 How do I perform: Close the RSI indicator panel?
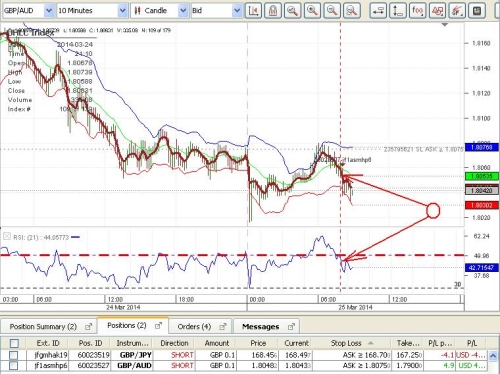click(6, 237)
